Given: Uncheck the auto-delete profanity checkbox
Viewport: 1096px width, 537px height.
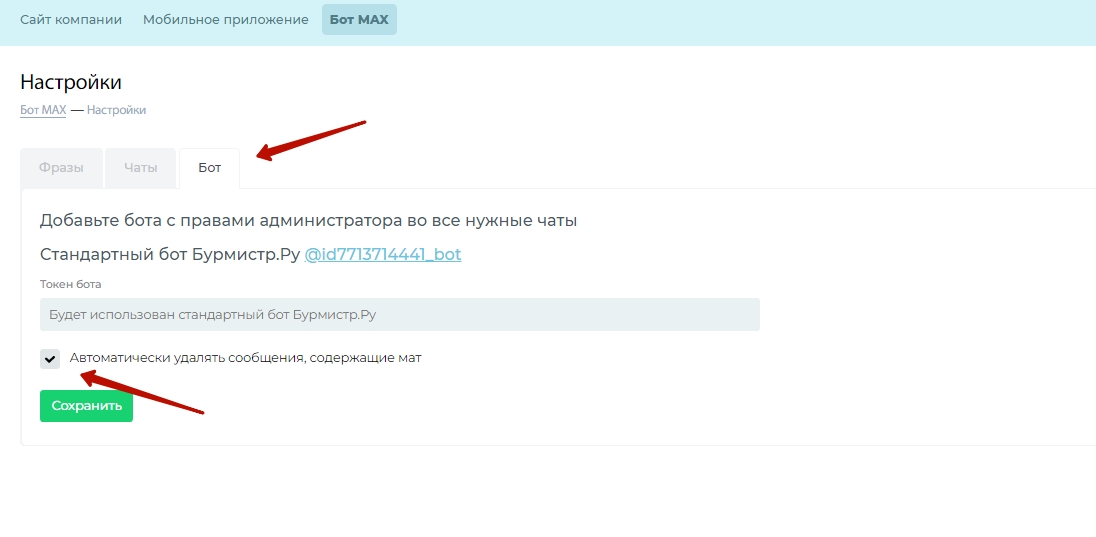Looking at the screenshot, I should tap(50, 358).
